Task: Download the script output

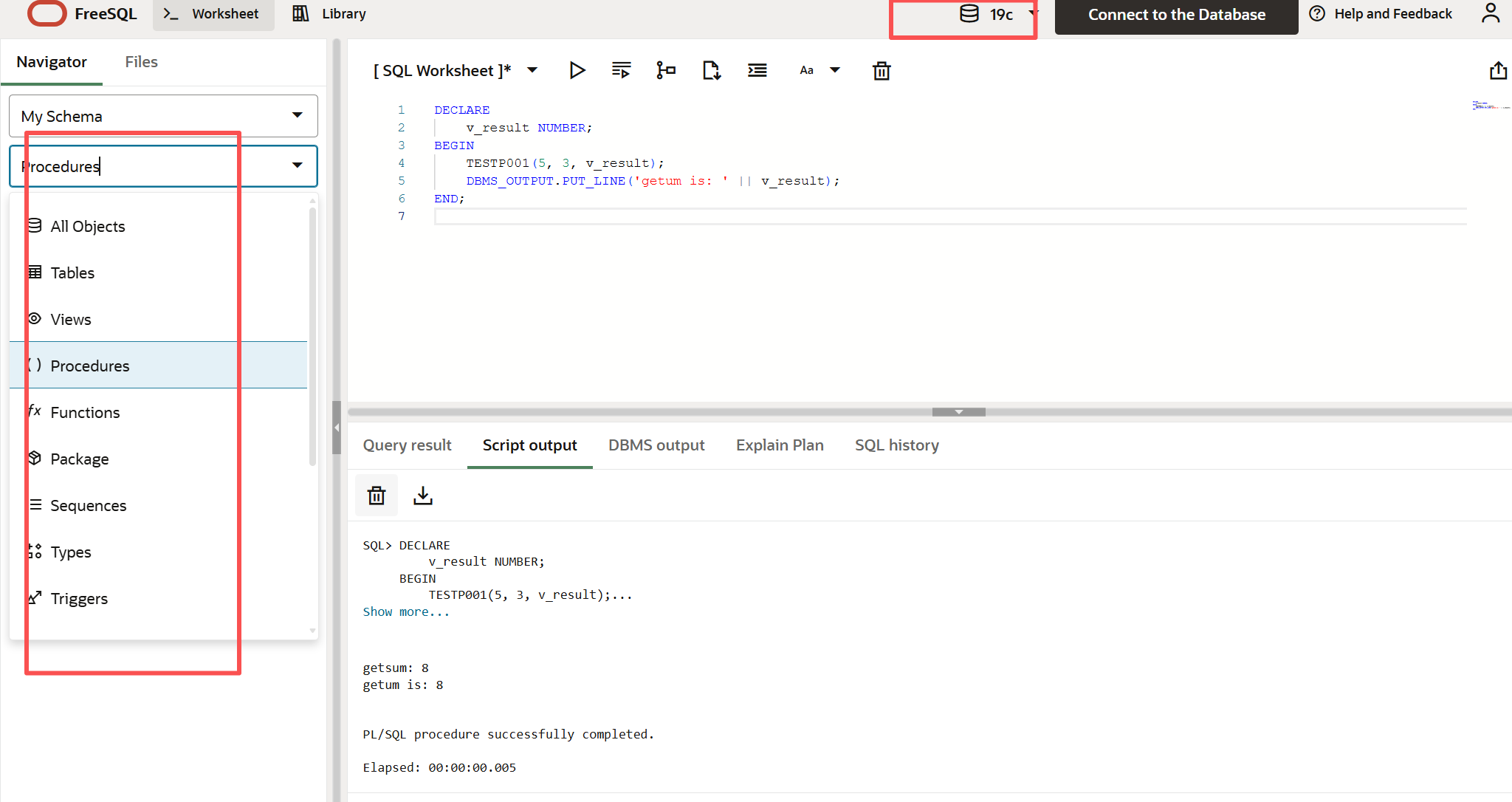Action: point(423,496)
